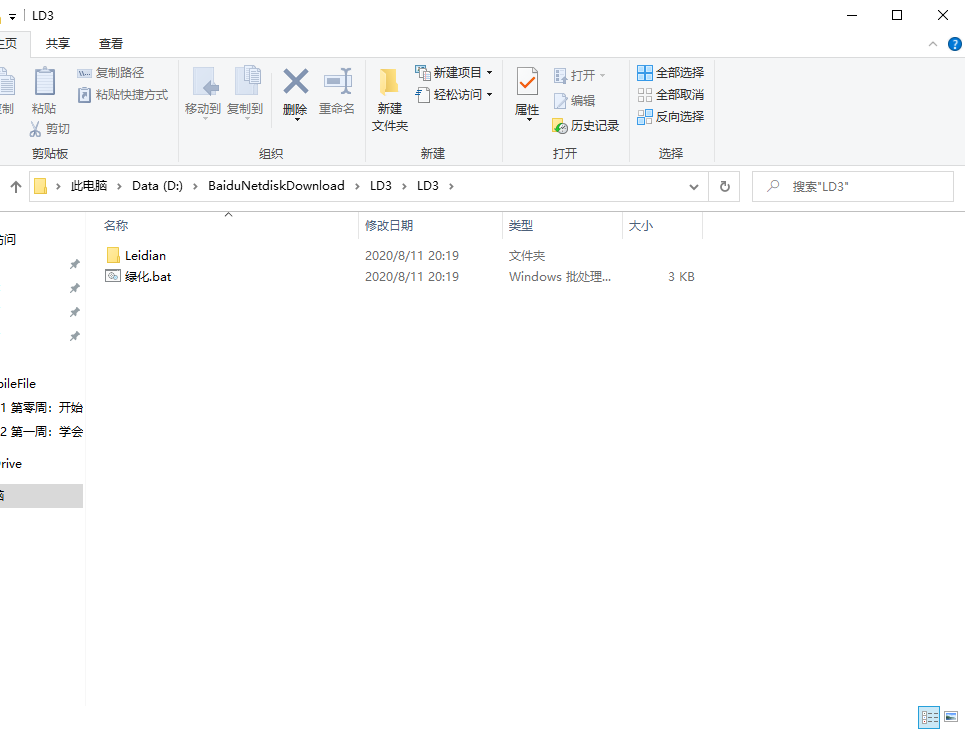Click the Rename (重命名) icon
The height and width of the screenshot is (729, 965).
point(337,82)
